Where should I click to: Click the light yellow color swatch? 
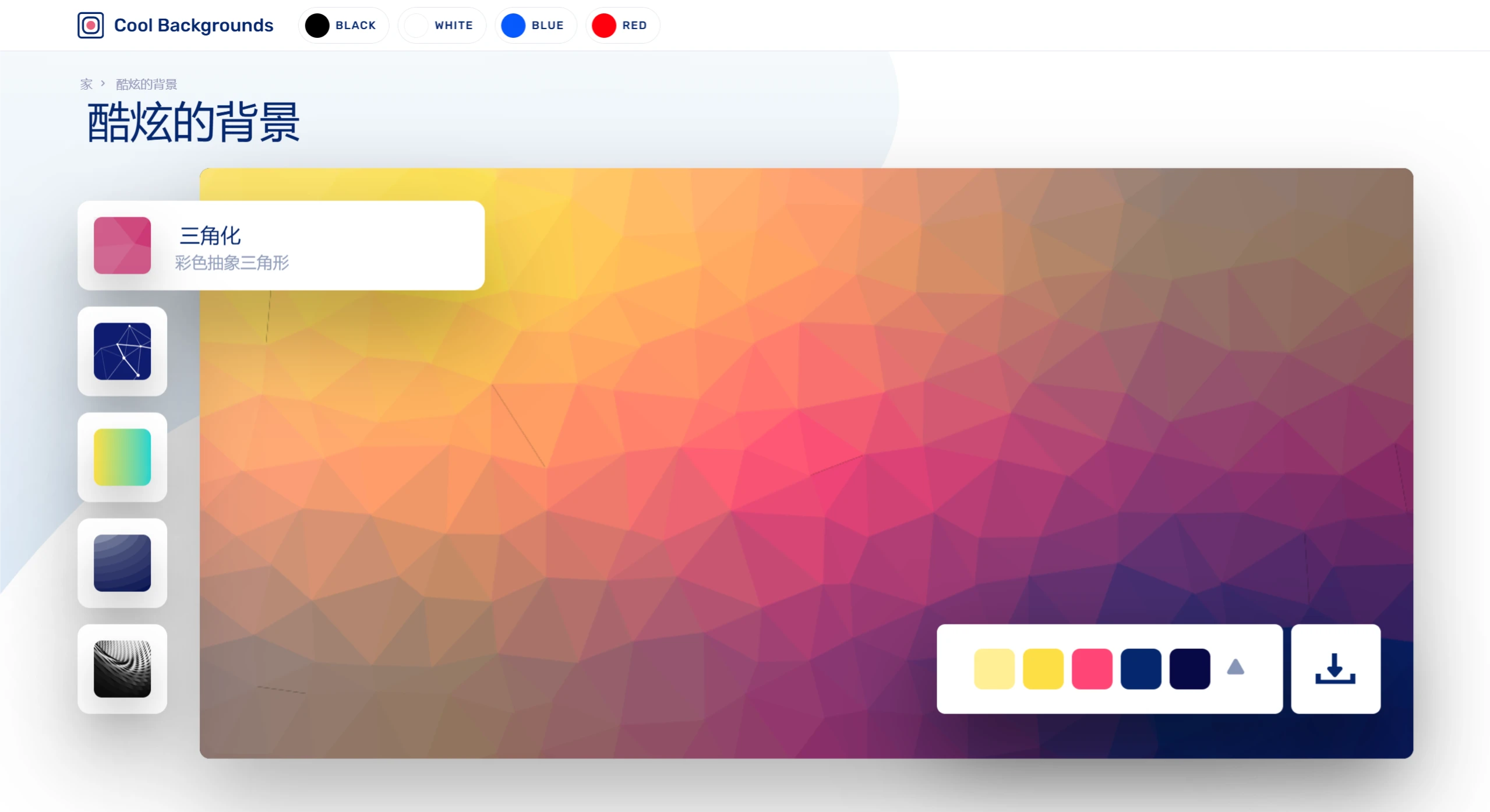tap(994, 668)
